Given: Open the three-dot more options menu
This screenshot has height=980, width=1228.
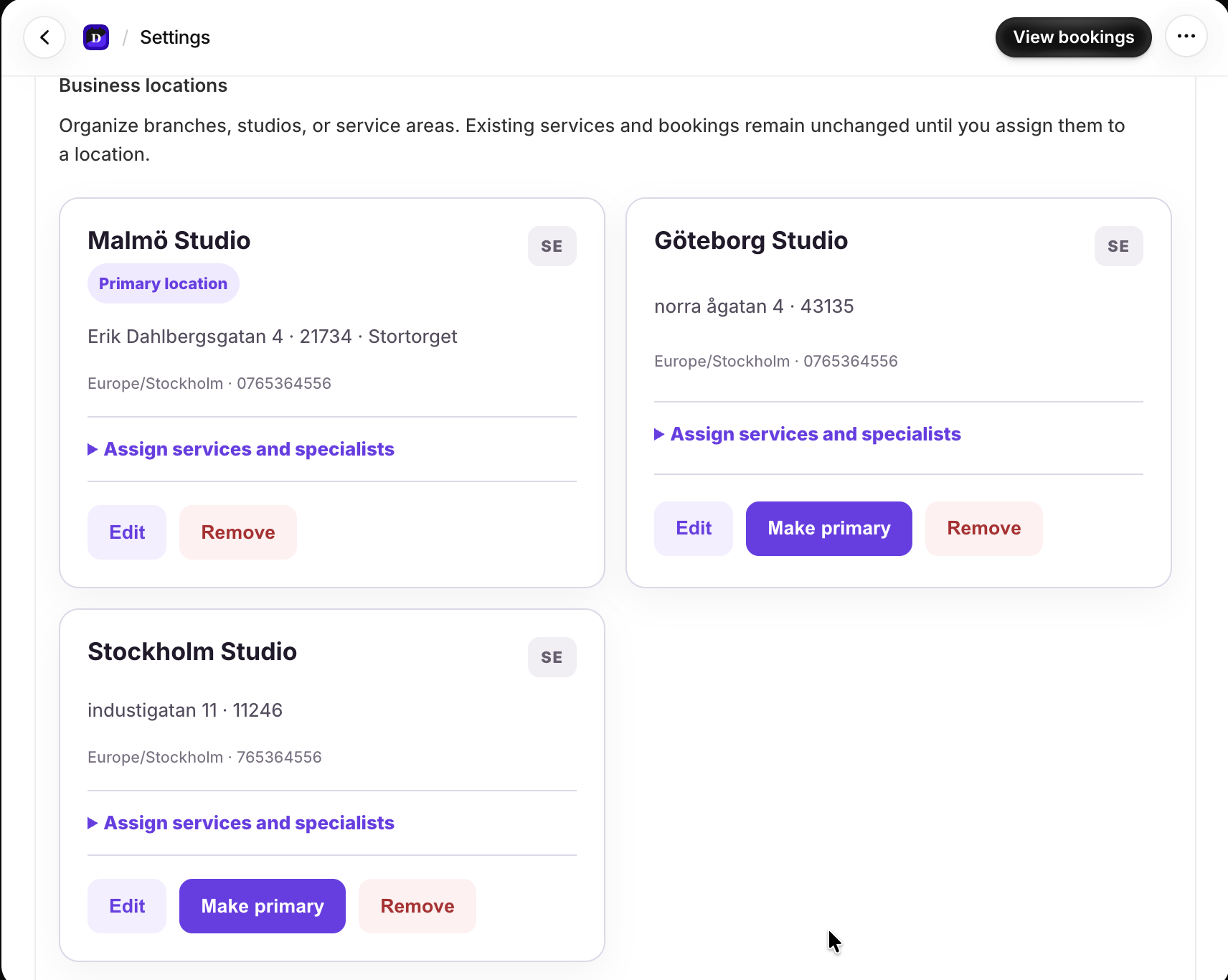Looking at the screenshot, I should (x=1186, y=37).
